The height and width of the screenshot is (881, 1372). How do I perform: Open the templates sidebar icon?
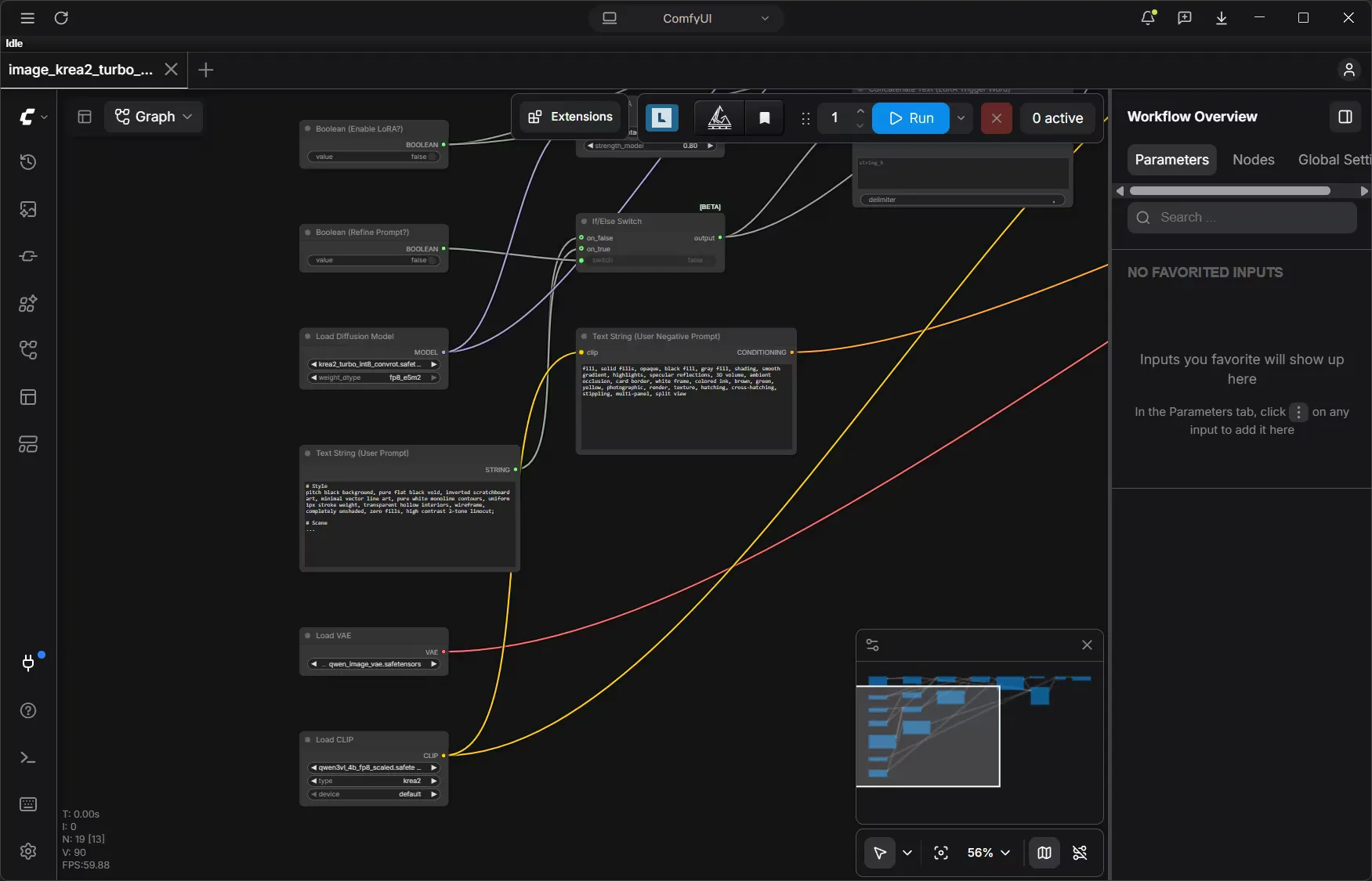pos(28,397)
